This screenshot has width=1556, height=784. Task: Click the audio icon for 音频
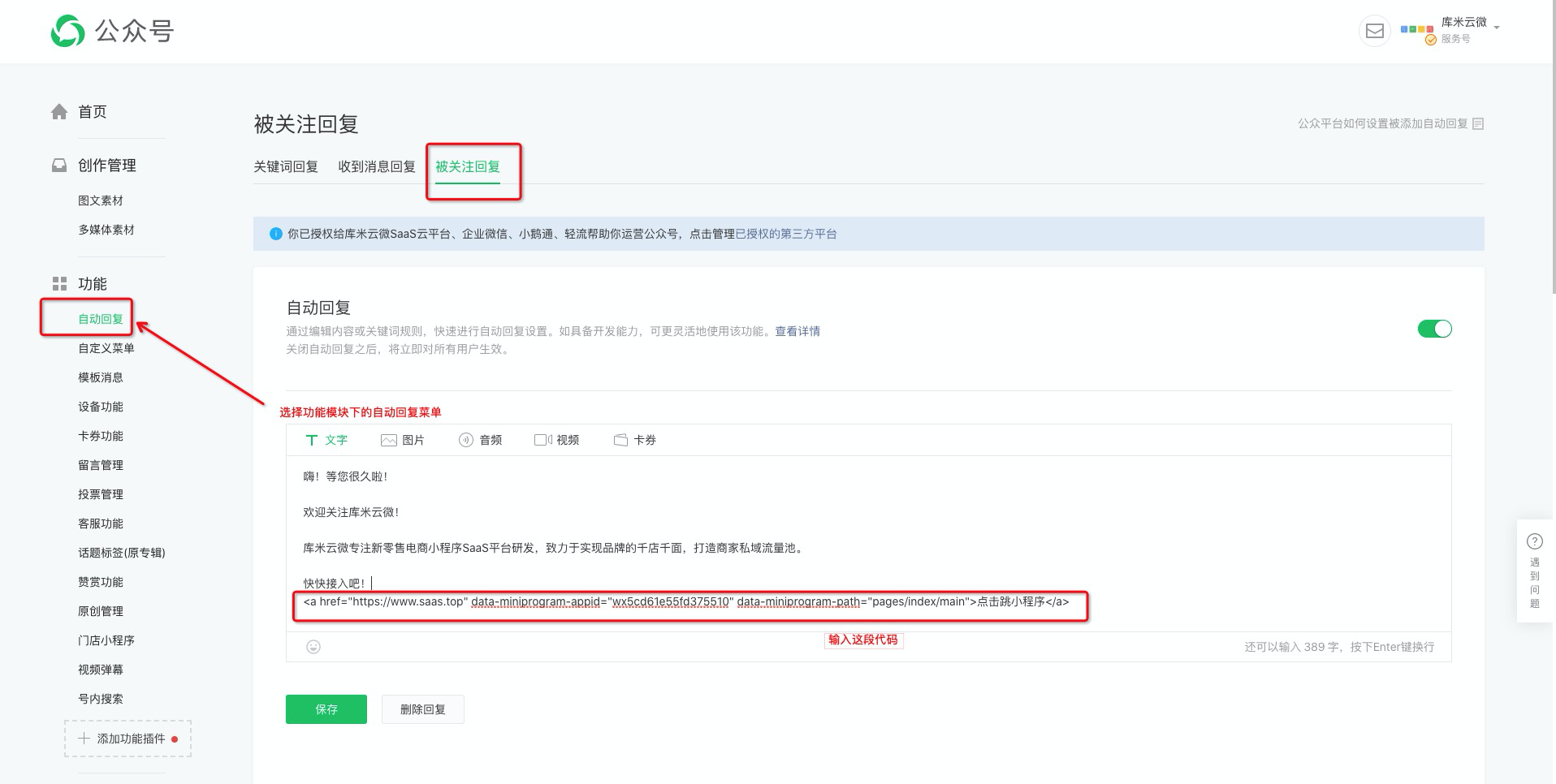click(466, 440)
